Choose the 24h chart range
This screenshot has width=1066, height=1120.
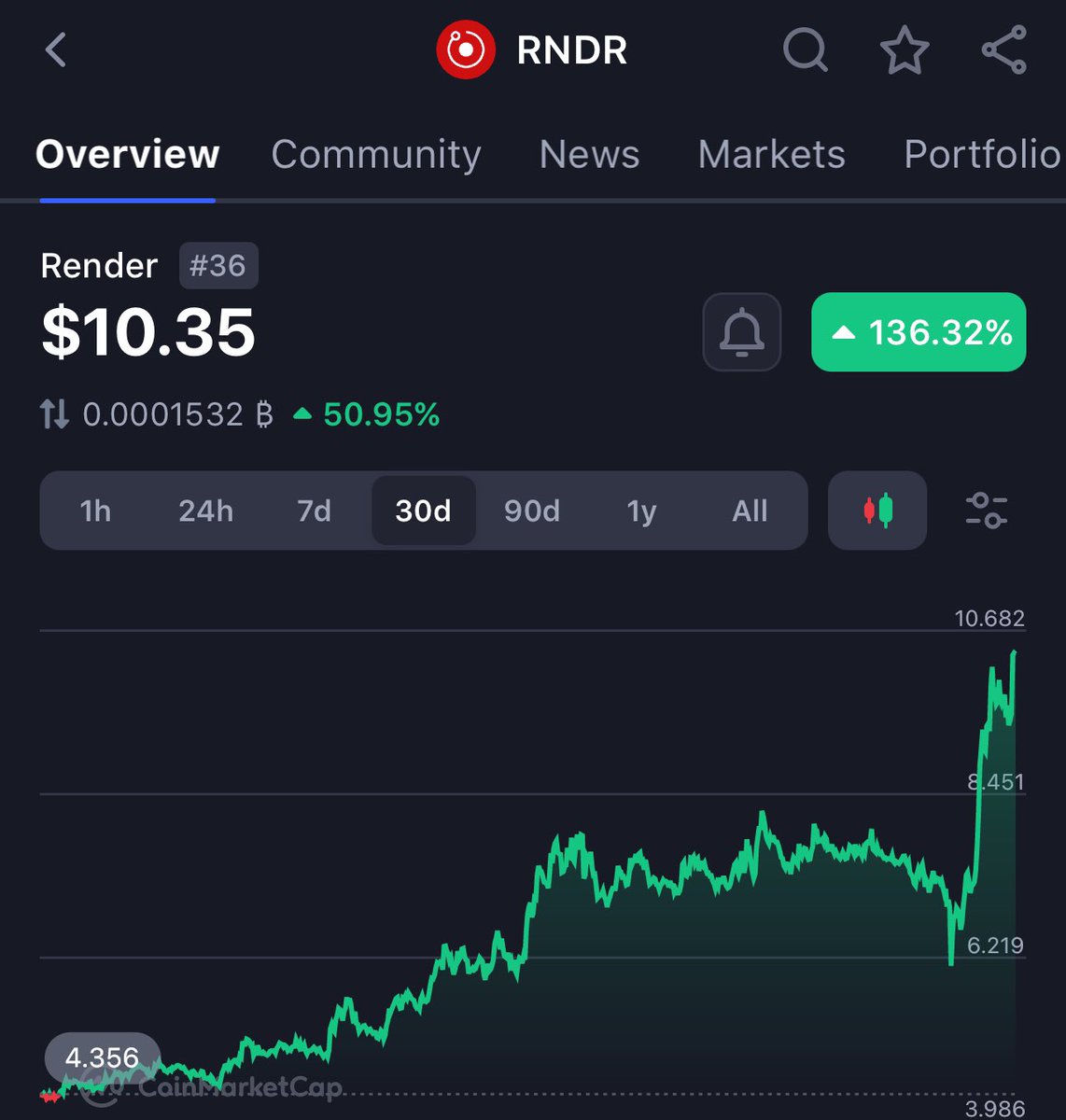(206, 511)
